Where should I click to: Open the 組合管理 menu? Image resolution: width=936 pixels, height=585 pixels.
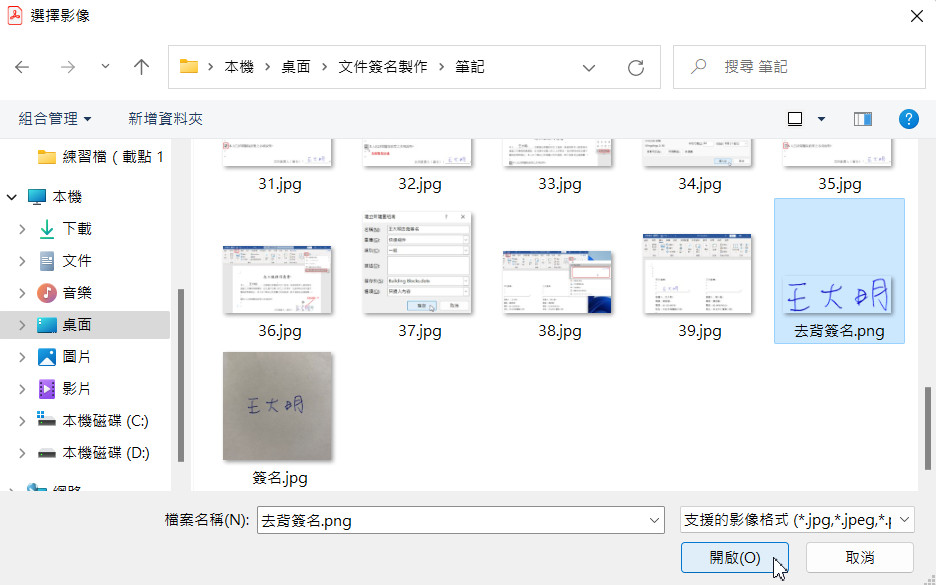pos(55,119)
